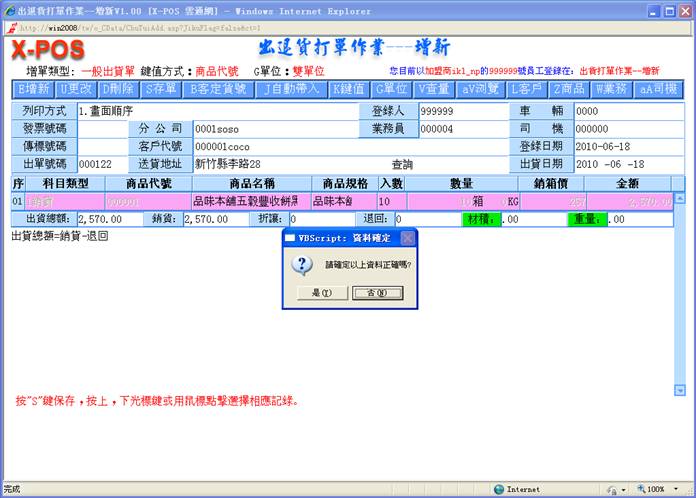Click the U更改 toolbar button
The height and width of the screenshot is (498, 696).
[x=75, y=89]
